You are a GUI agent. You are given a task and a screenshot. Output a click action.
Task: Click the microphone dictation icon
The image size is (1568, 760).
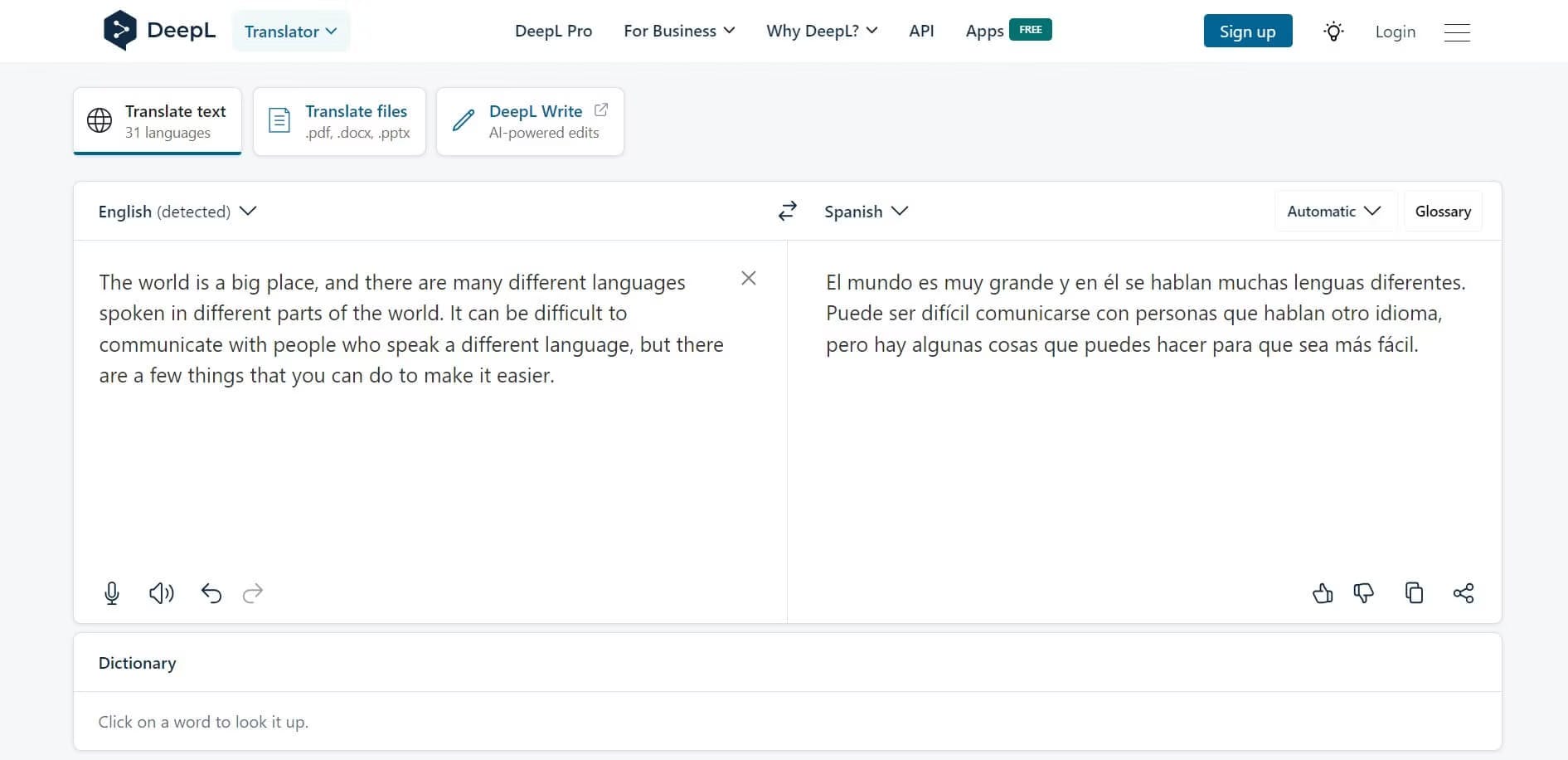[x=112, y=592]
